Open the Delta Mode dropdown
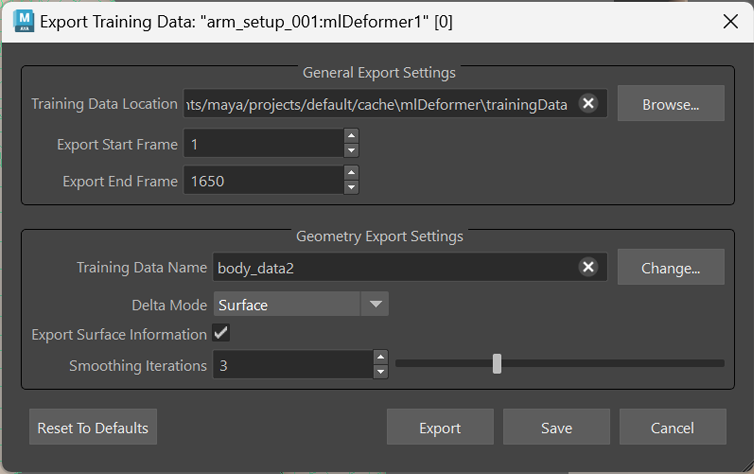754x474 pixels. click(x=301, y=304)
